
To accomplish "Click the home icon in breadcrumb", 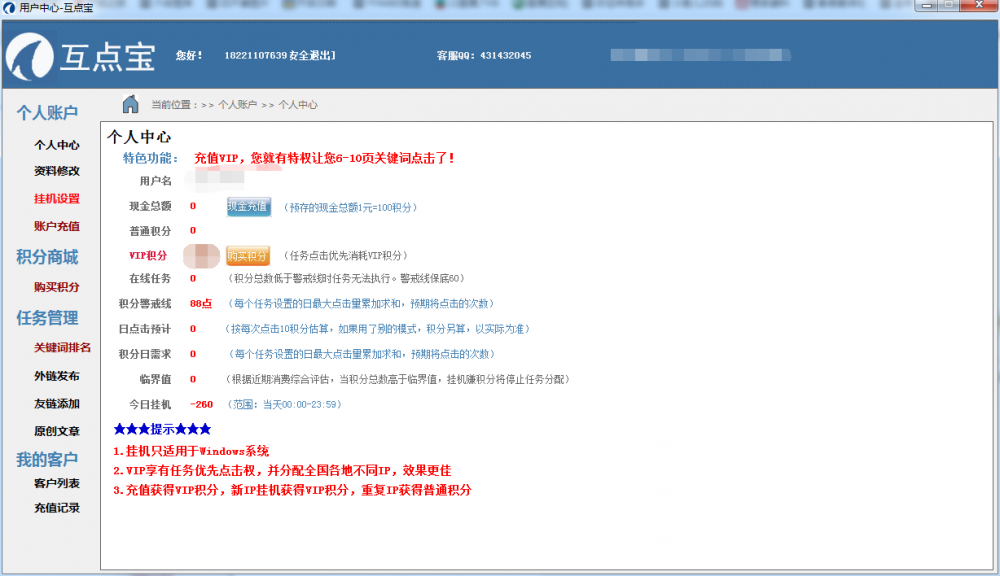I will (131, 104).
